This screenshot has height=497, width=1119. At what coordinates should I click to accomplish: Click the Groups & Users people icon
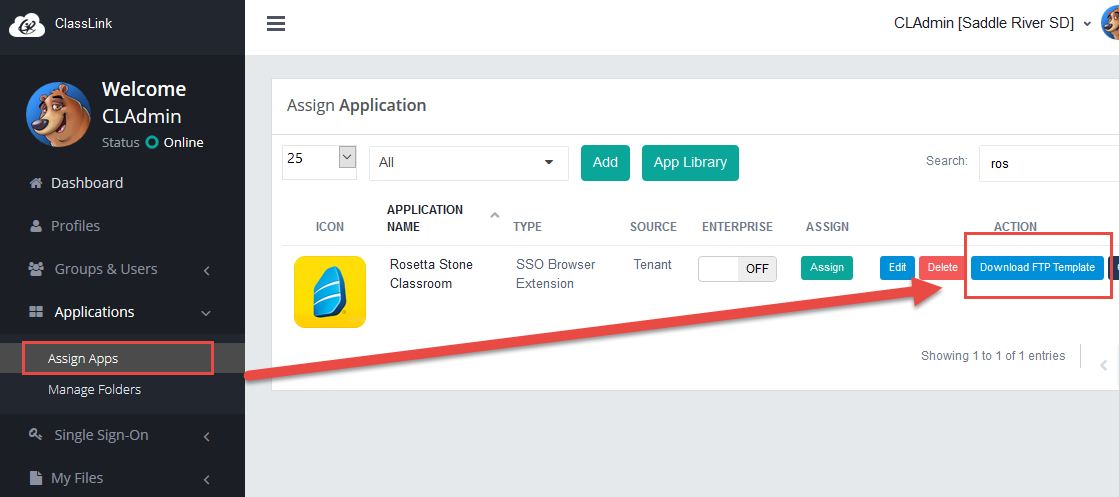[36, 269]
